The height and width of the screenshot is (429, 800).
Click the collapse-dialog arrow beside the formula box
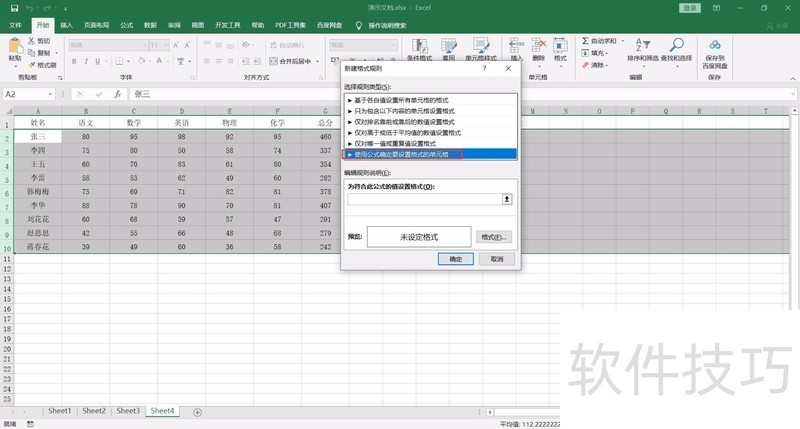coord(507,199)
